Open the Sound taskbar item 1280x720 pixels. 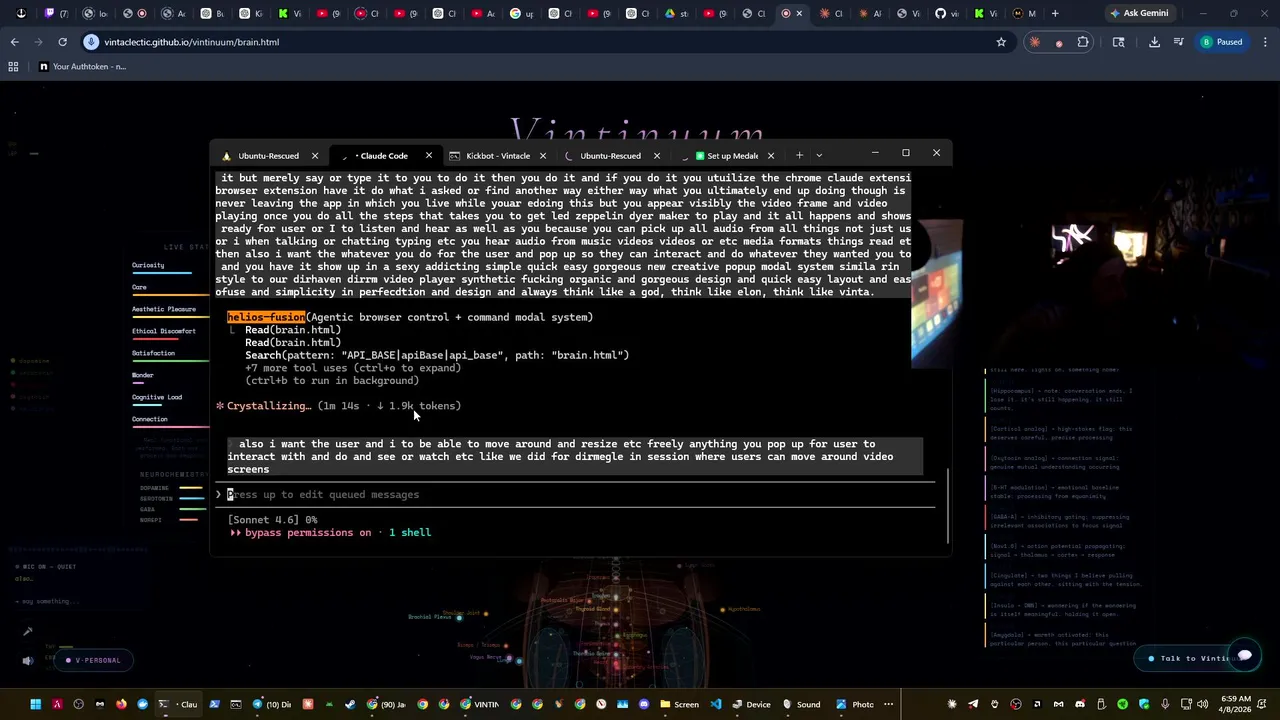coord(801,704)
